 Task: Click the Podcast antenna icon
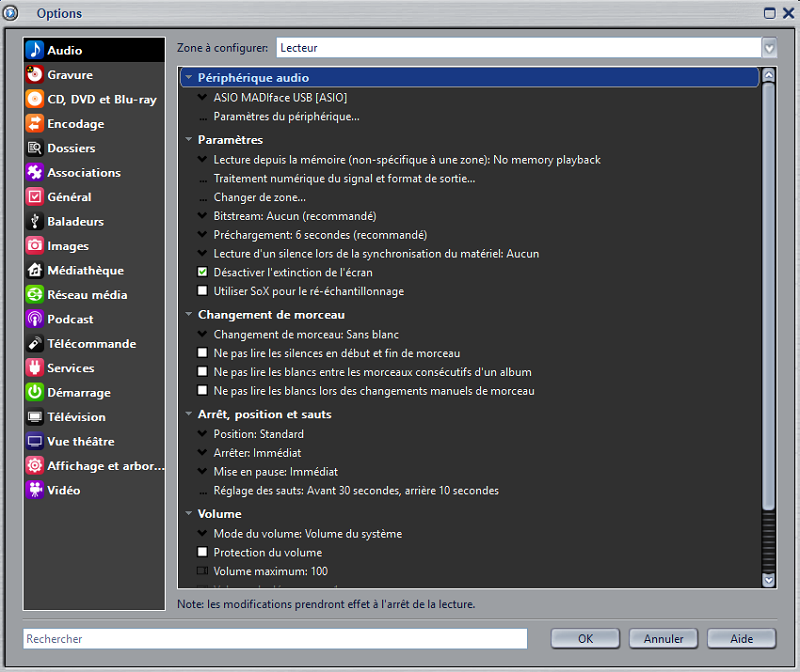[35, 319]
